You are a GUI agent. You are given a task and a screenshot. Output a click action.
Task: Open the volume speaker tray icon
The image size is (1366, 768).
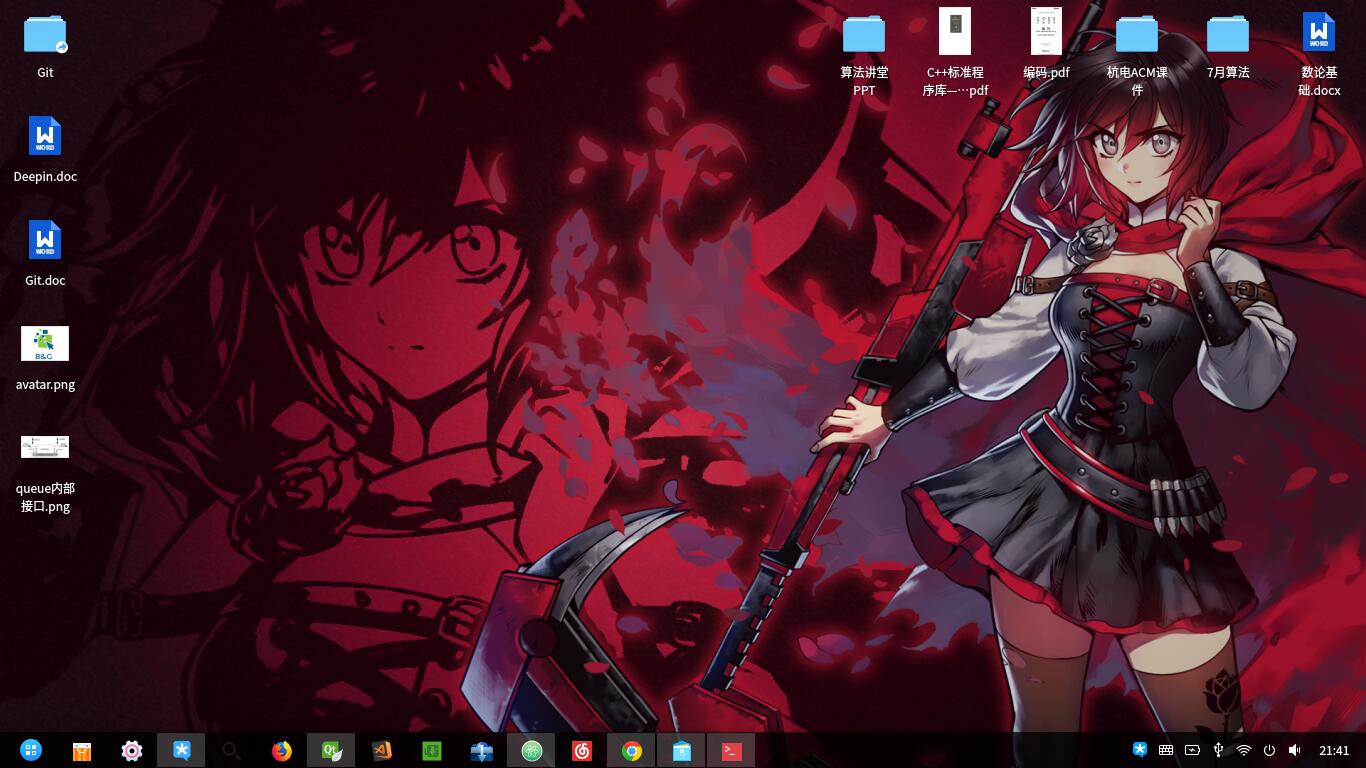pos(1295,750)
